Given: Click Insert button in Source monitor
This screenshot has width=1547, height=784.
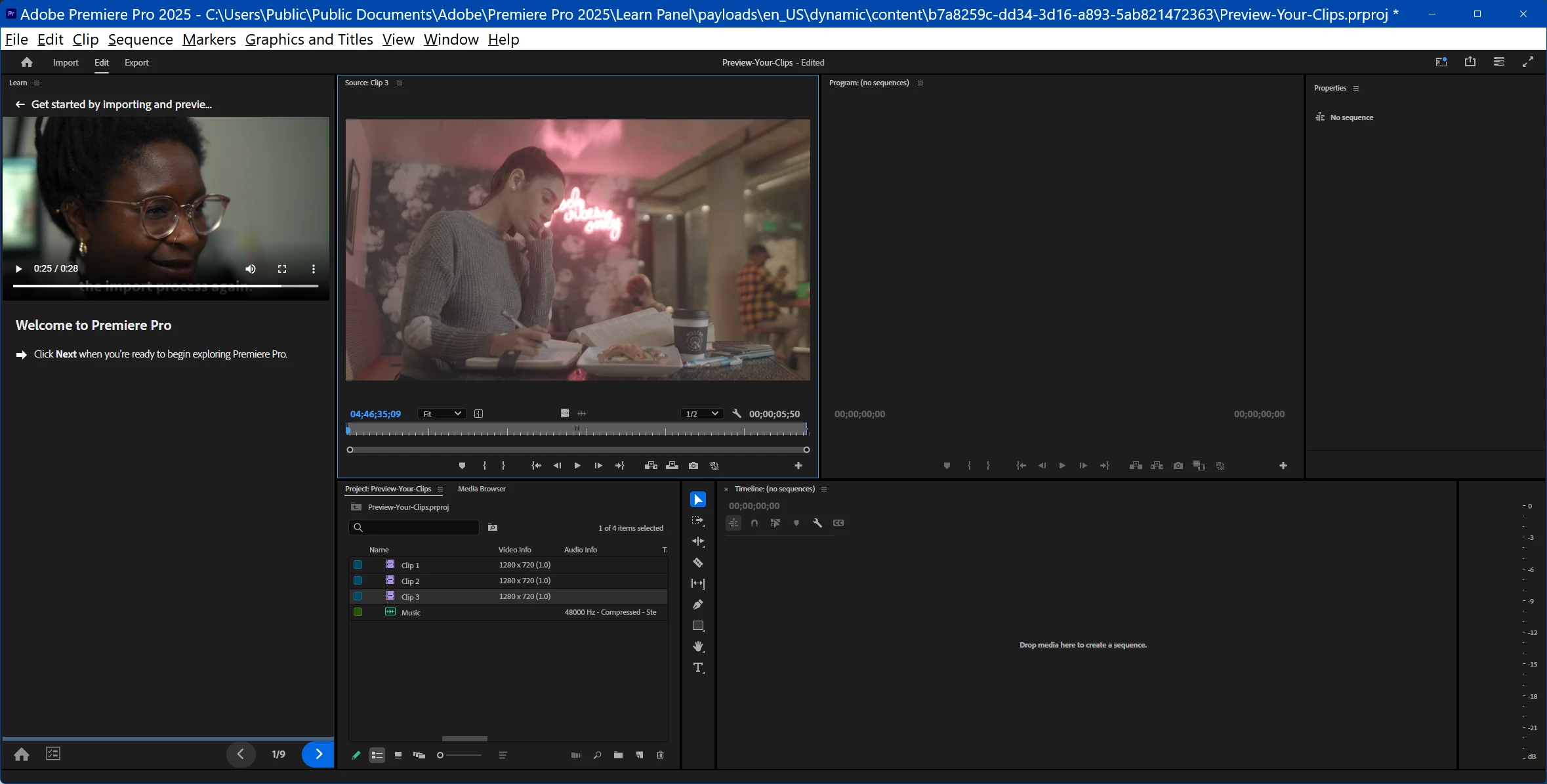Looking at the screenshot, I should click(x=651, y=466).
